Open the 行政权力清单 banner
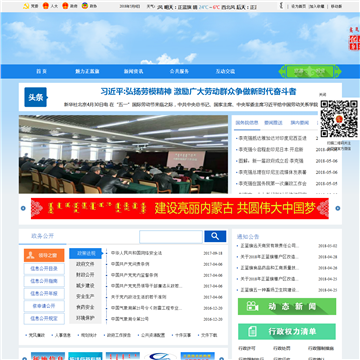 point(287,331)
